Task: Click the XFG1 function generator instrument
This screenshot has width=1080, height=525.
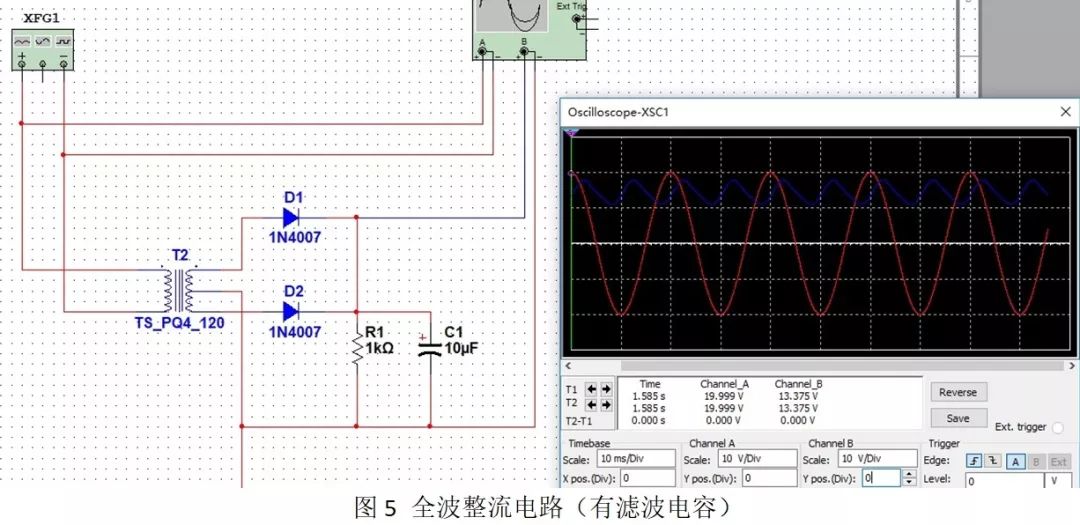Action: (43, 49)
